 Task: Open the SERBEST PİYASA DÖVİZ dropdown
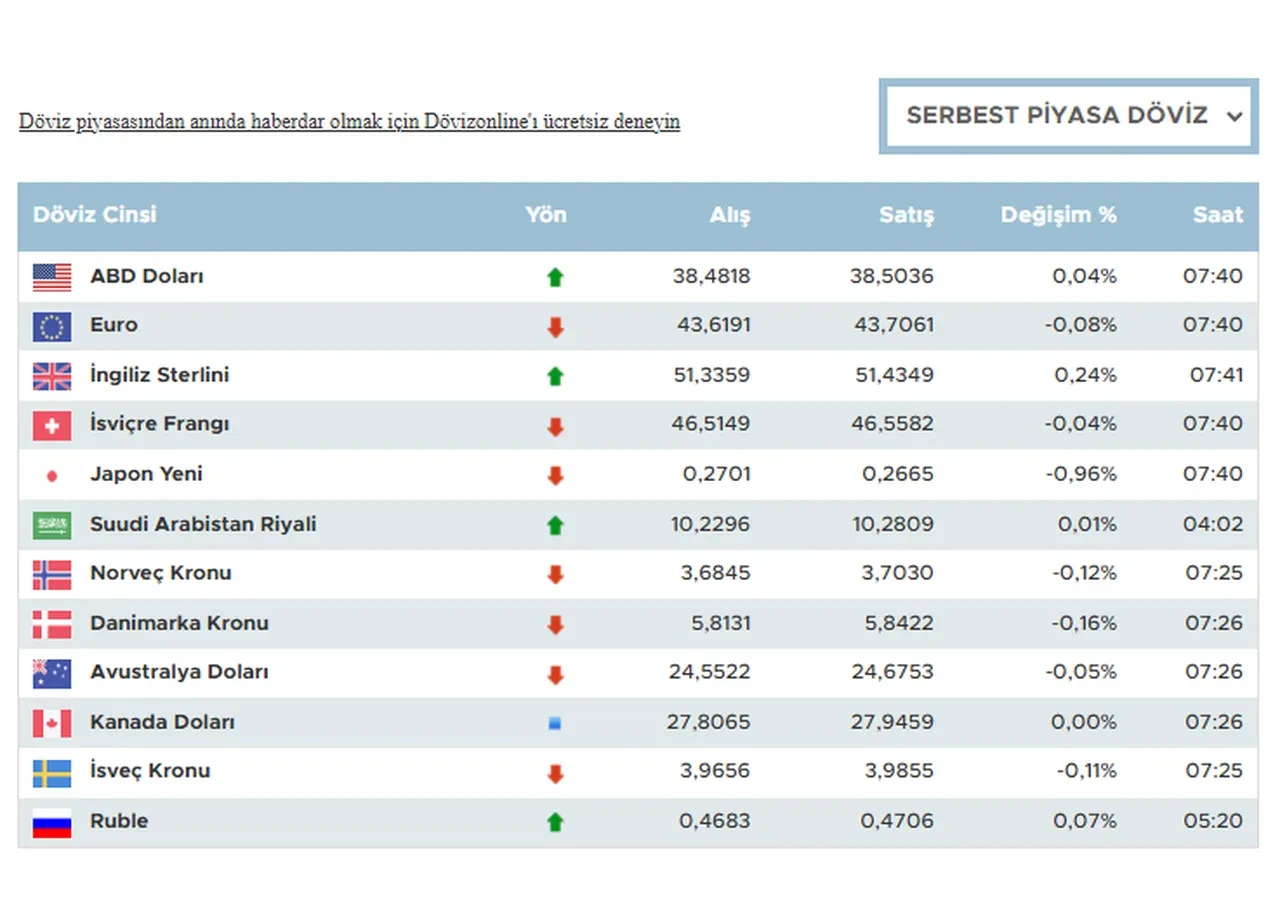[1068, 116]
